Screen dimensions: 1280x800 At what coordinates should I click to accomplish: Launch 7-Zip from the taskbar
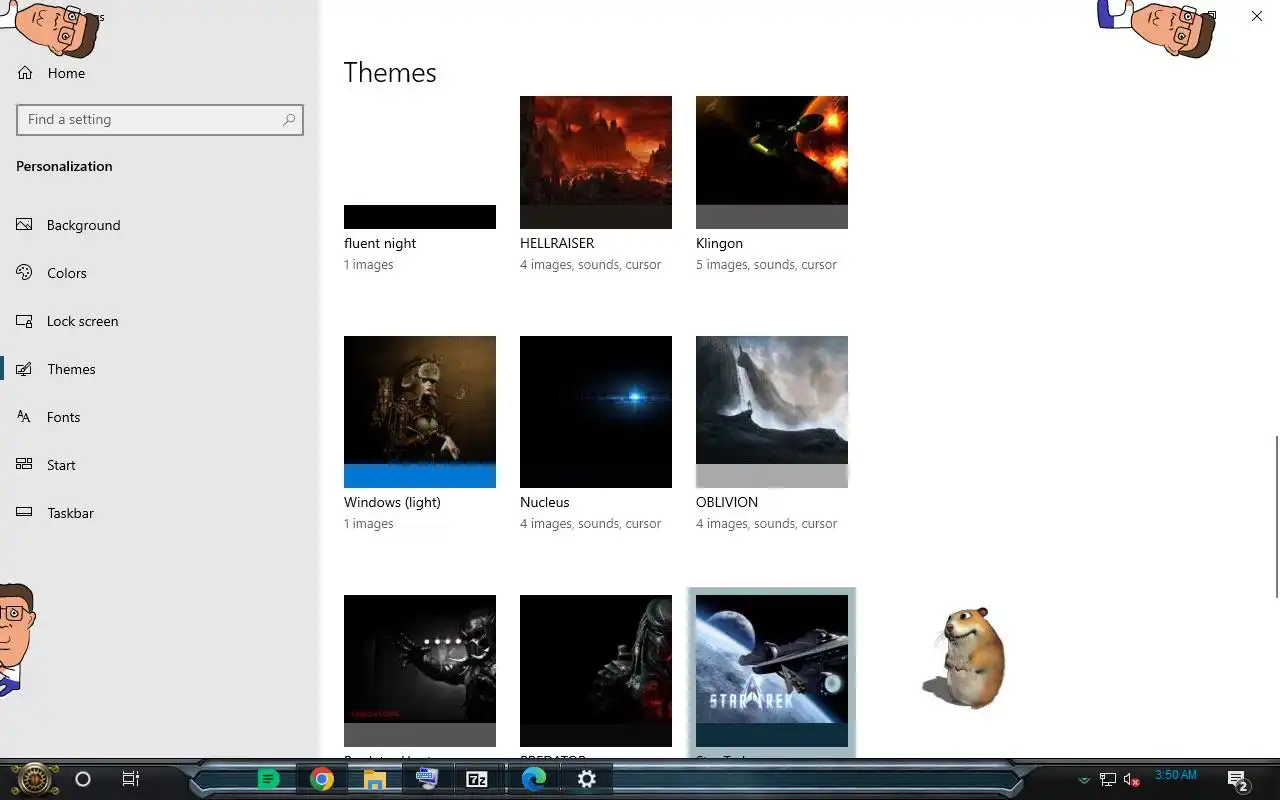(477, 779)
